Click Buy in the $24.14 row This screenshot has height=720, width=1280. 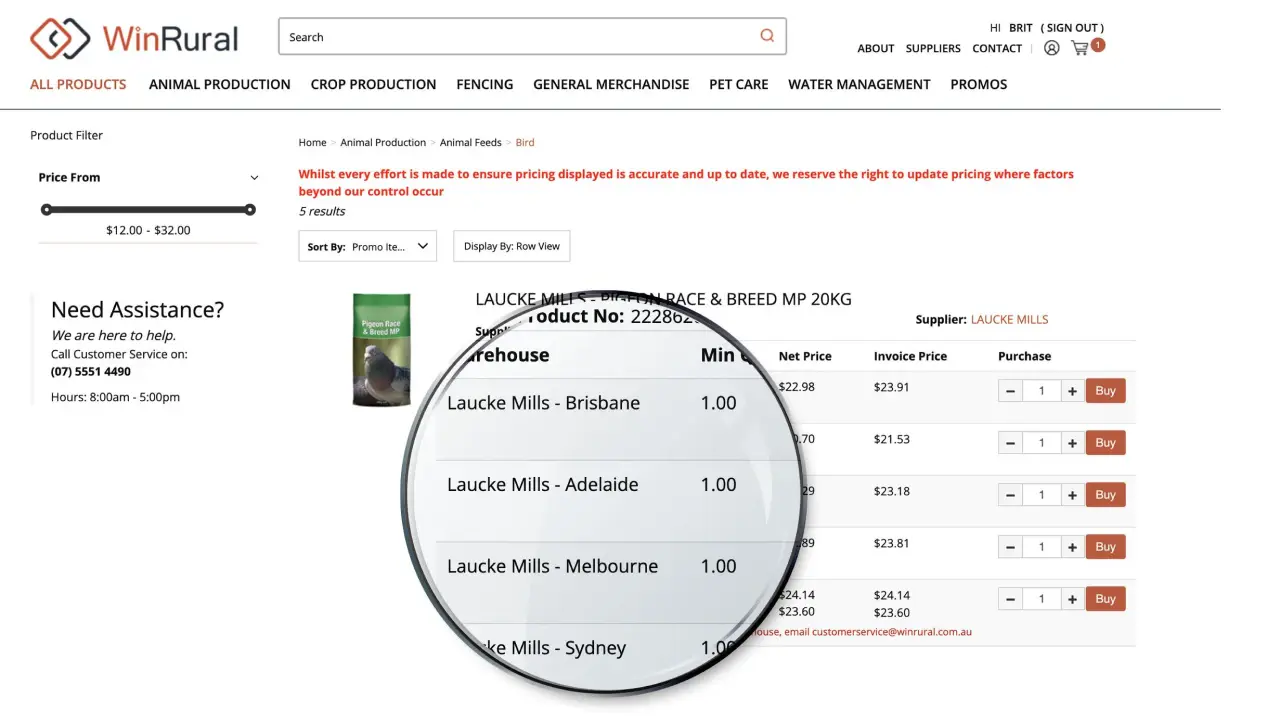1105,598
